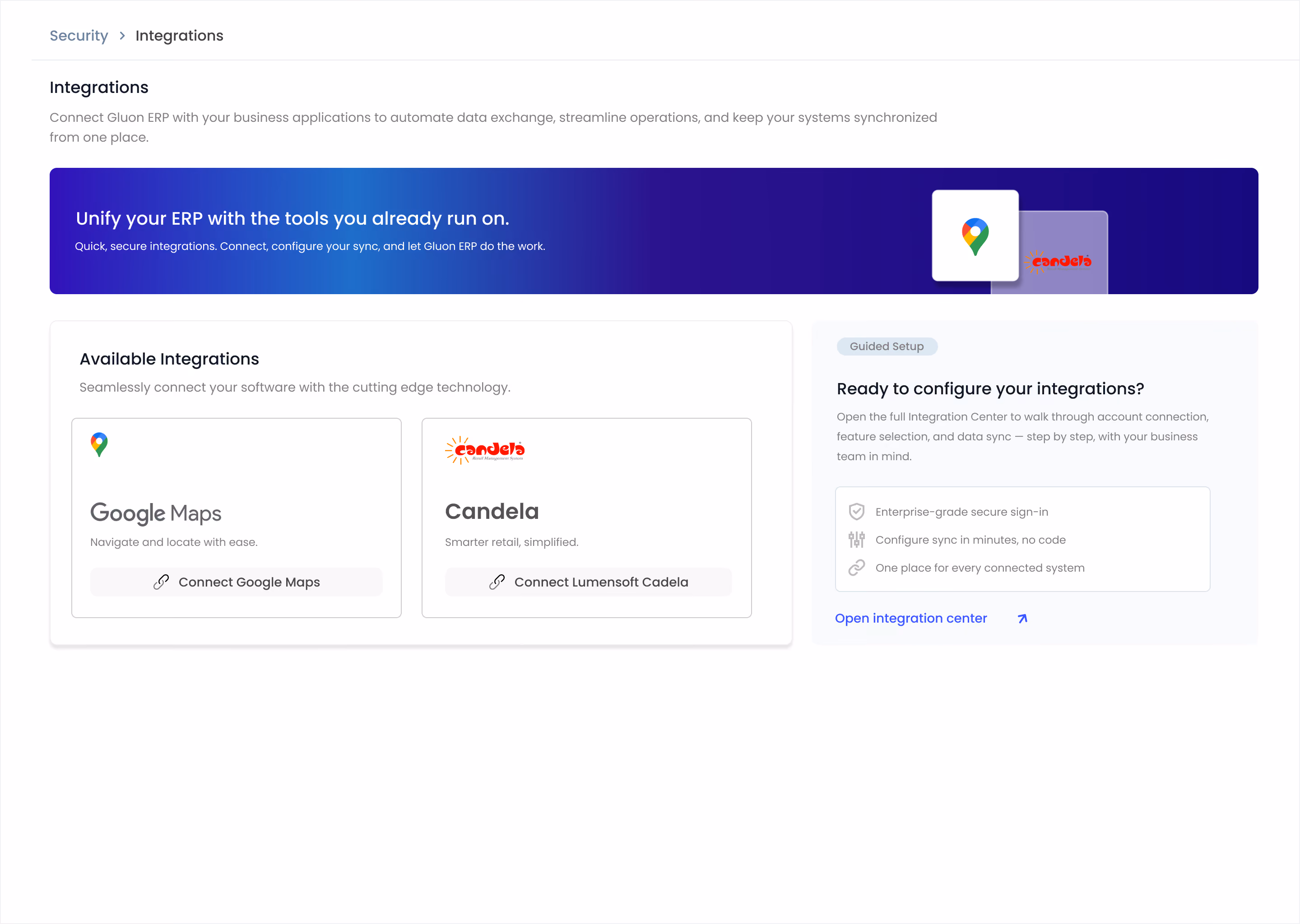The image size is (1300, 924).
Task: Click the link icon in the Connect Google Maps button
Action: click(x=161, y=582)
